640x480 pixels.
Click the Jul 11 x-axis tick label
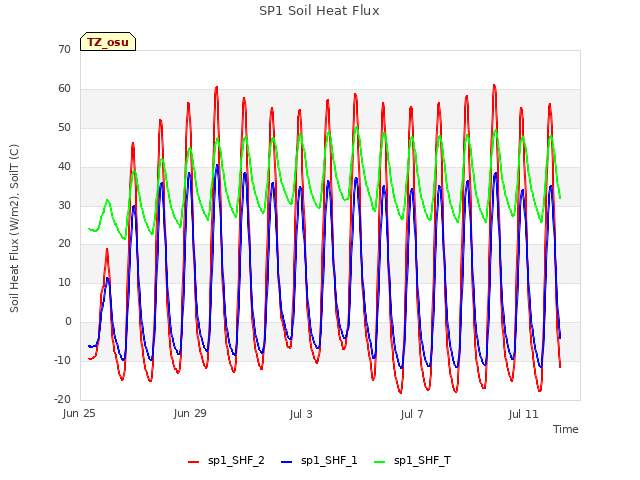point(524,414)
